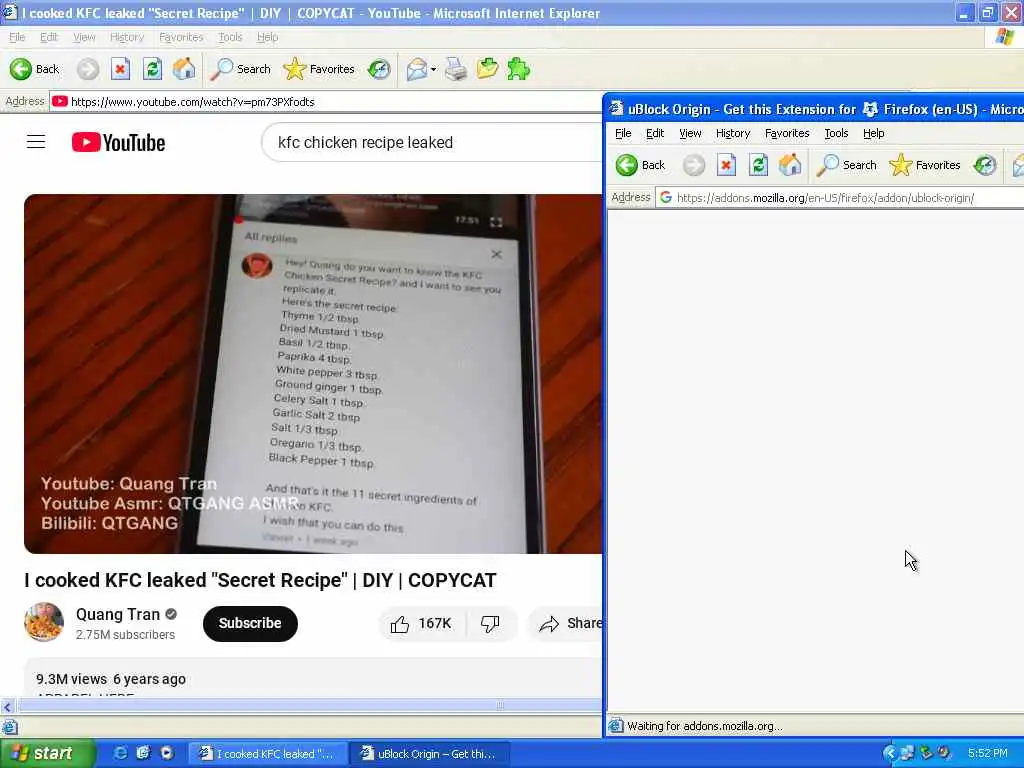The width and height of the screenshot is (1024, 768).
Task: Click the Subscribe button
Action: (x=250, y=624)
